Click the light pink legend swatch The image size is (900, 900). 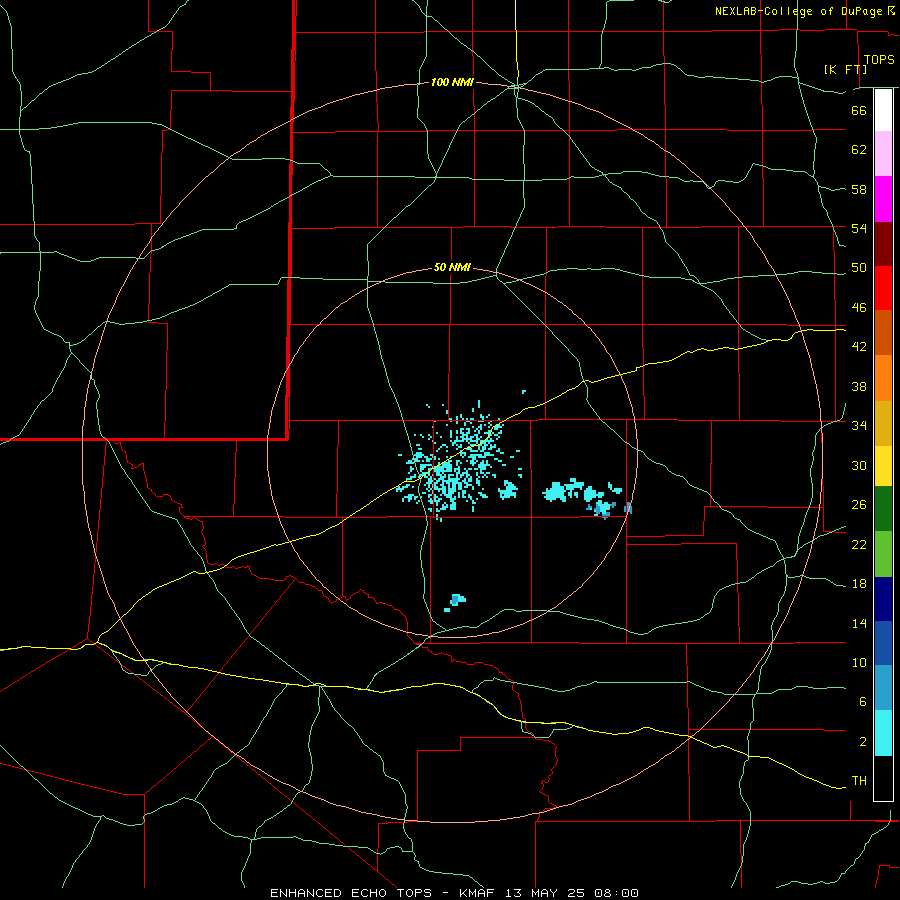[883, 154]
